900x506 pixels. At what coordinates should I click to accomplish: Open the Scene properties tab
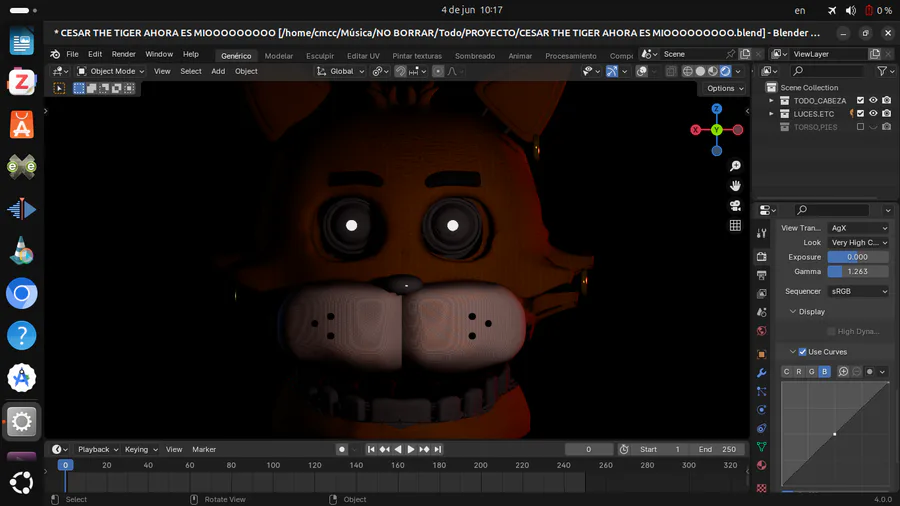(x=762, y=312)
